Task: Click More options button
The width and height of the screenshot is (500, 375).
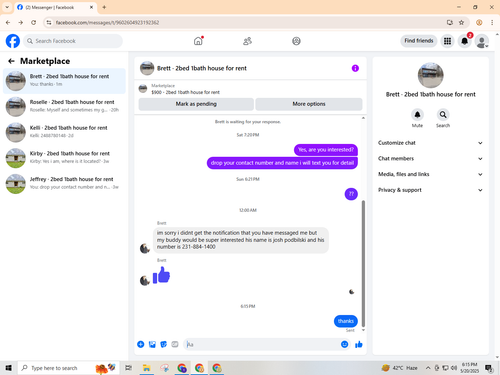Action: [309, 104]
